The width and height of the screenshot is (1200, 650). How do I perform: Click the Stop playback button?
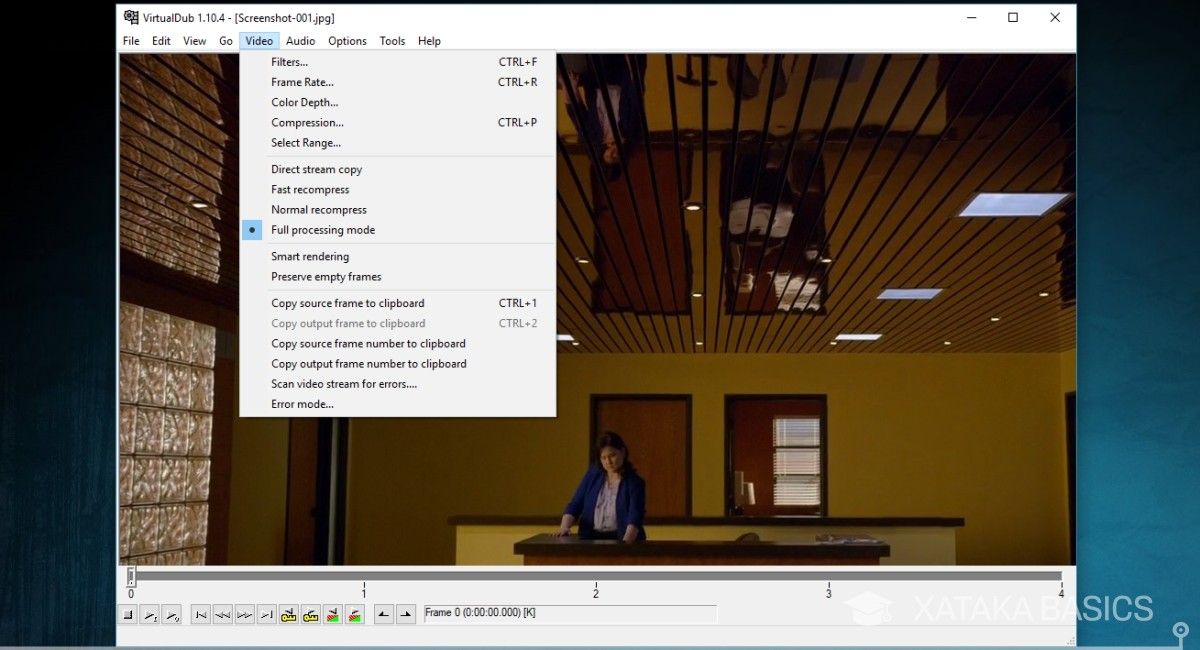(128, 614)
